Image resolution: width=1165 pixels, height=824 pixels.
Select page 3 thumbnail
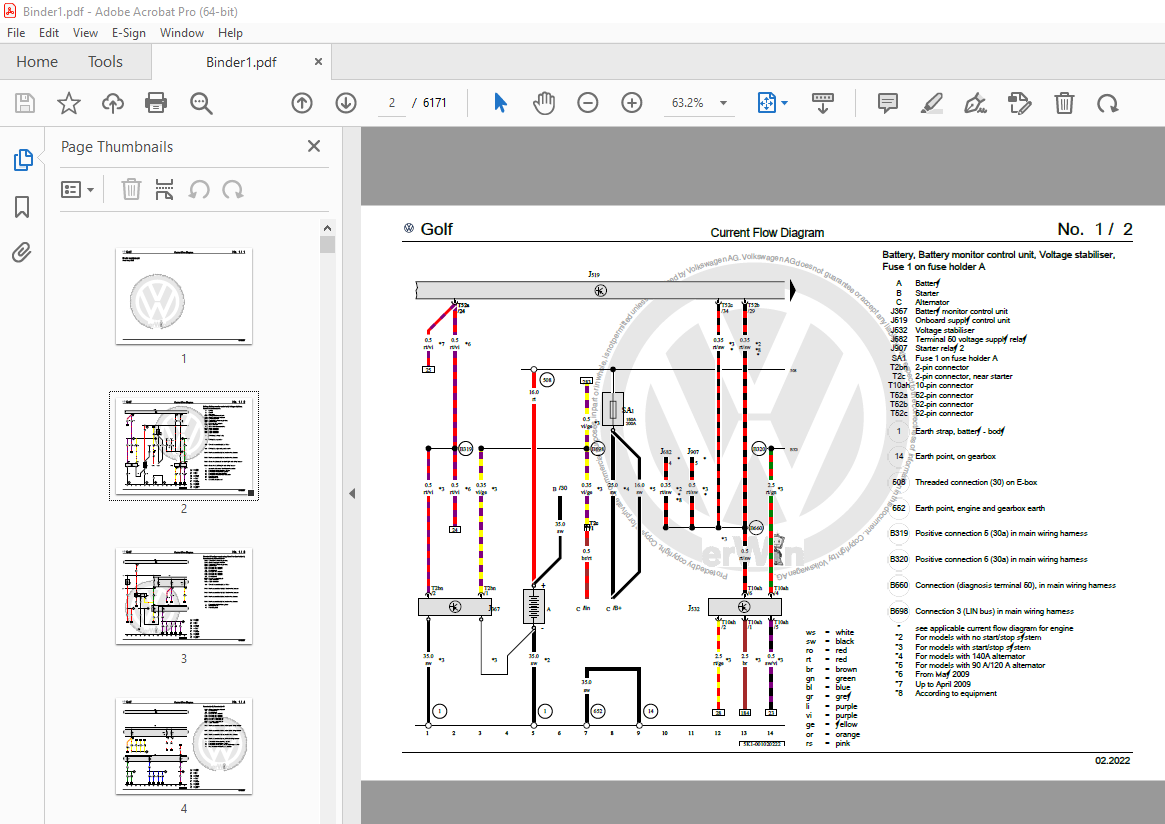(x=184, y=596)
